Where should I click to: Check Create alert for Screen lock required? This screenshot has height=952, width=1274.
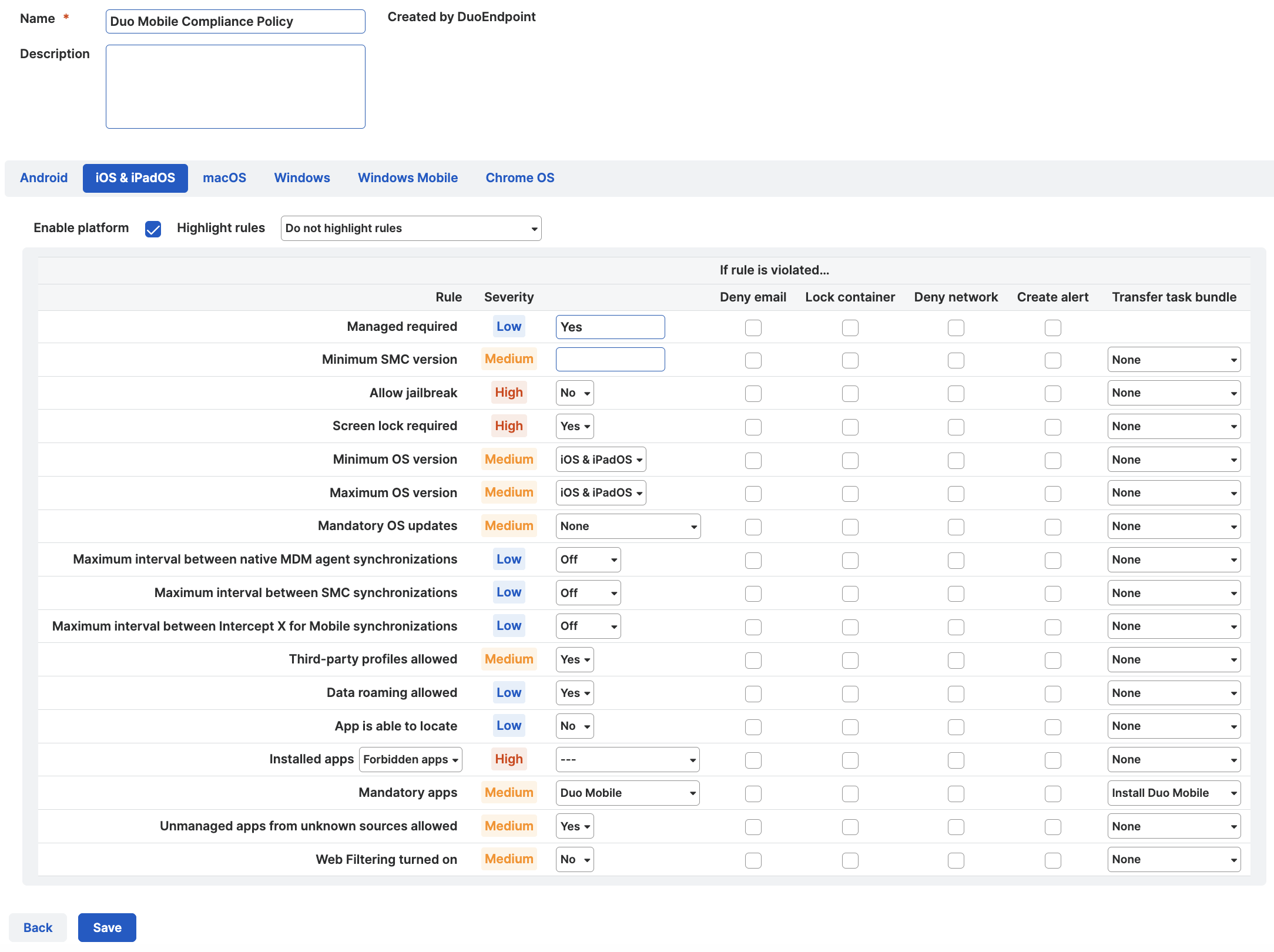pos(1052,427)
